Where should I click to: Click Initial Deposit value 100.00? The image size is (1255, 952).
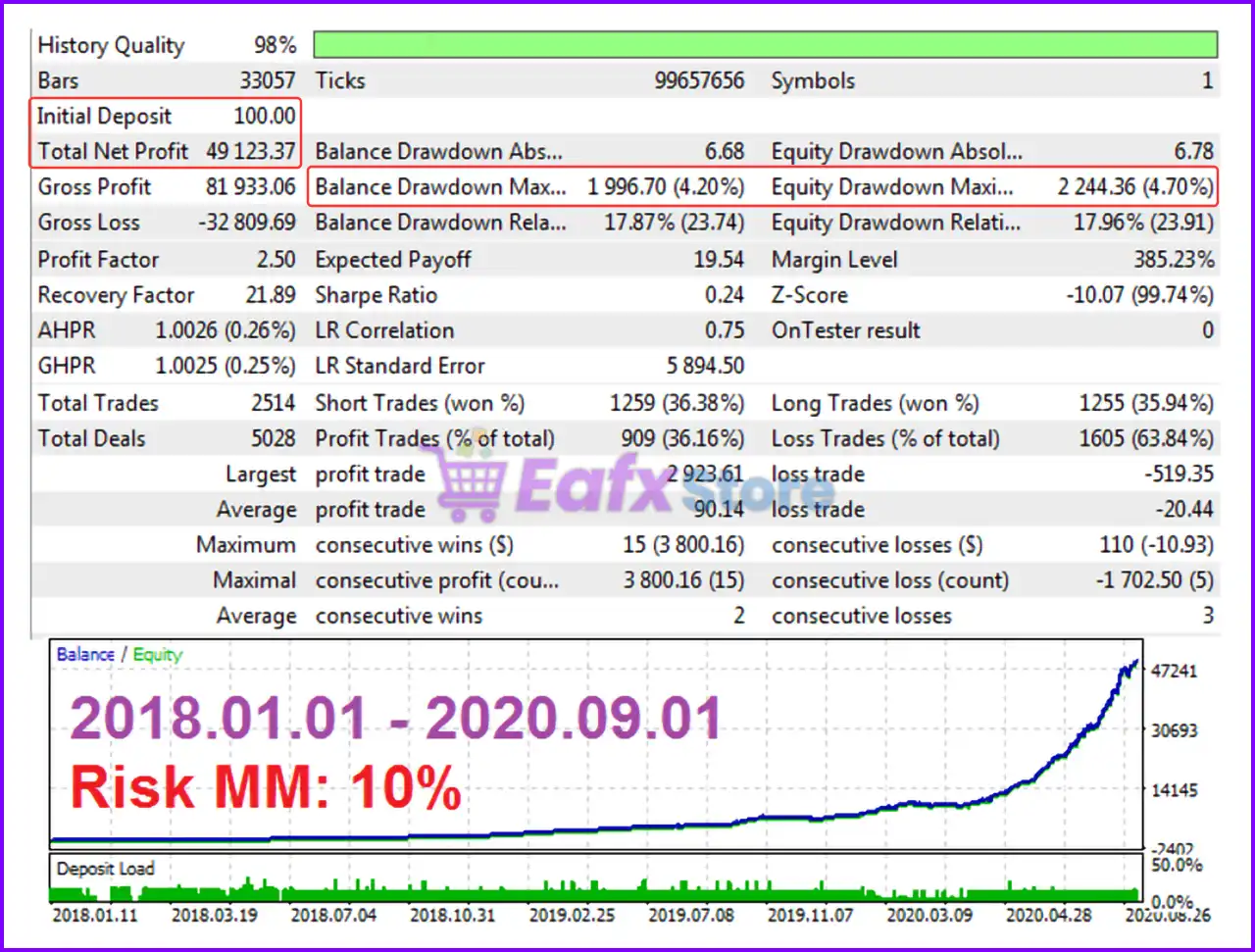(264, 116)
